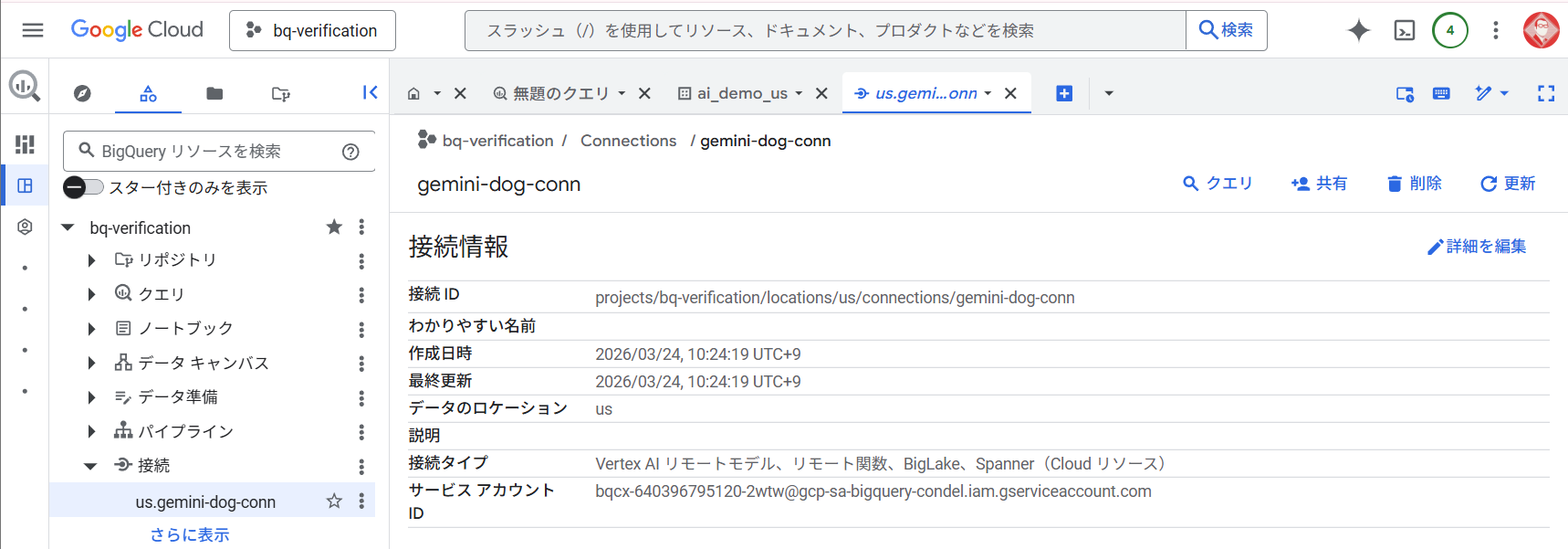The width and height of the screenshot is (1568, 549).
Task: Toggle スター付きのみを表示 switch
Action: pyautogui.click(x=83, y=187)
